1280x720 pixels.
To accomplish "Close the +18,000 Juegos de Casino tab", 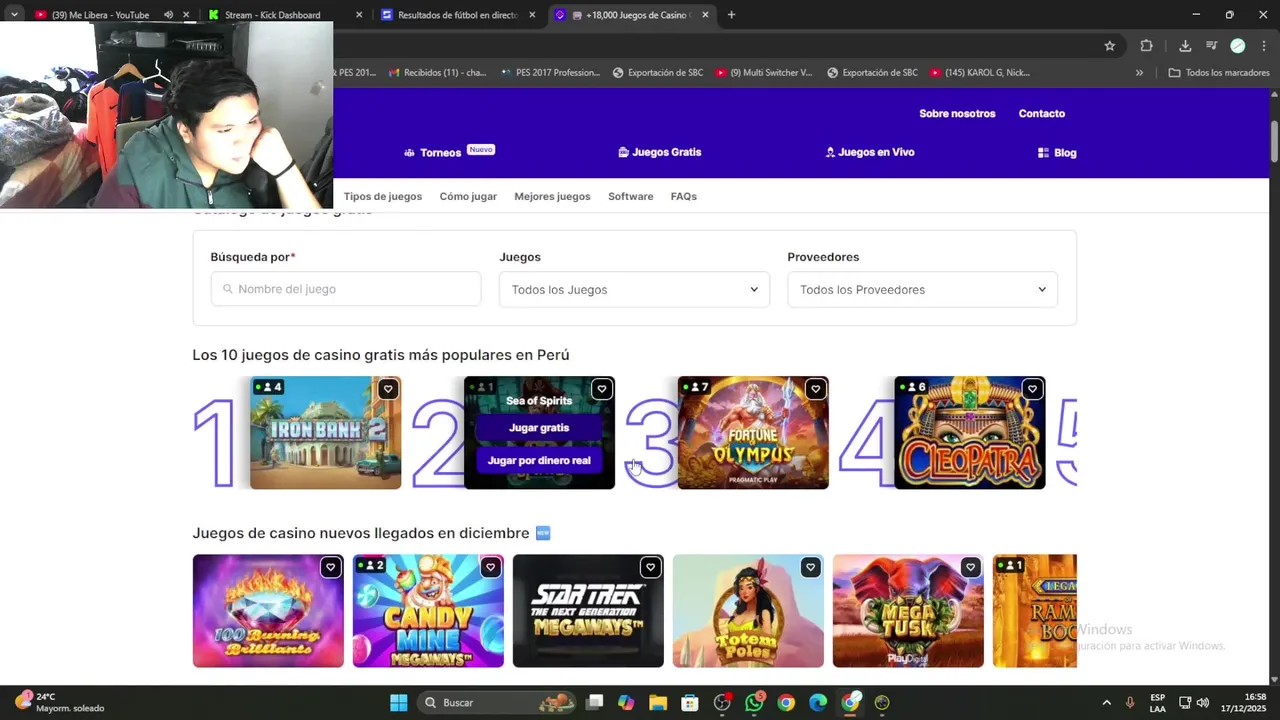I will 705,15.
